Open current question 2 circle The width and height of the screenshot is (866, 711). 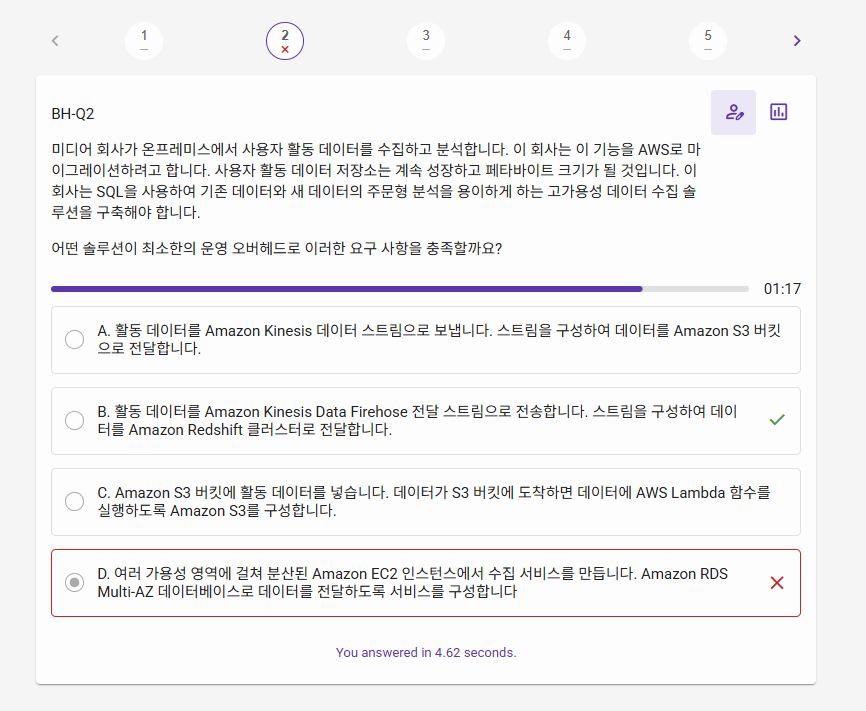[285, 40]
